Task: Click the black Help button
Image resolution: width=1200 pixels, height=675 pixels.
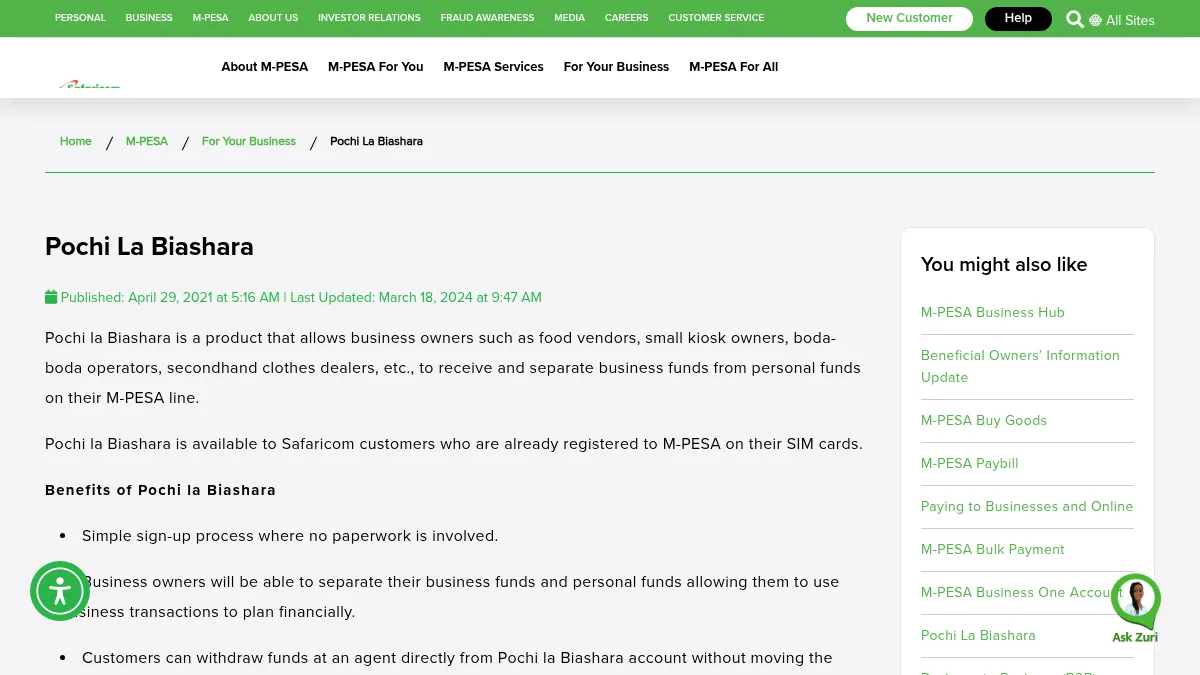Action: (x=1018, y=19)
